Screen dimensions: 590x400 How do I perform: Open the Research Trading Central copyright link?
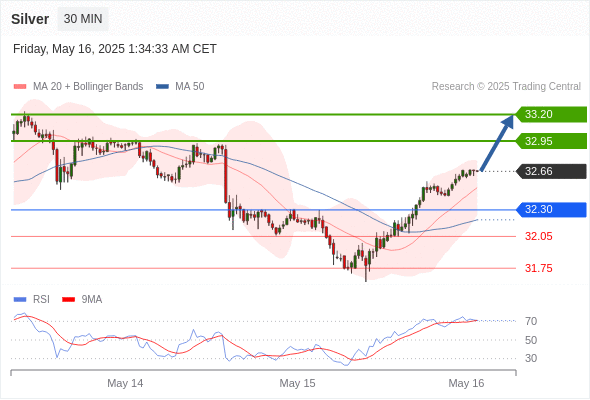(x=506, y=87)
